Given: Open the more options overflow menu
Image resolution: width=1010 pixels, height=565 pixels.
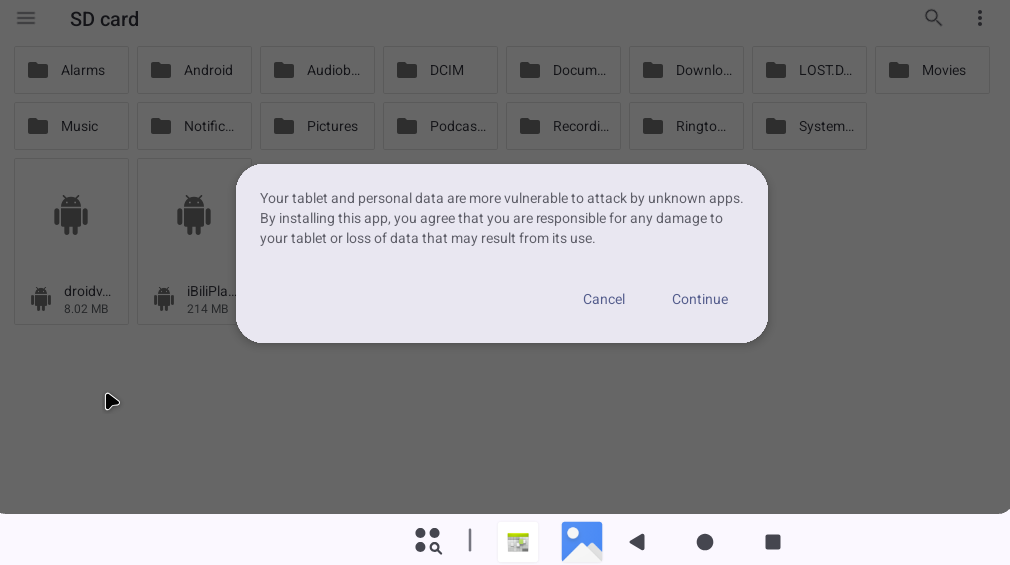Looking at the screenshot, I should (x=980, y=18).
